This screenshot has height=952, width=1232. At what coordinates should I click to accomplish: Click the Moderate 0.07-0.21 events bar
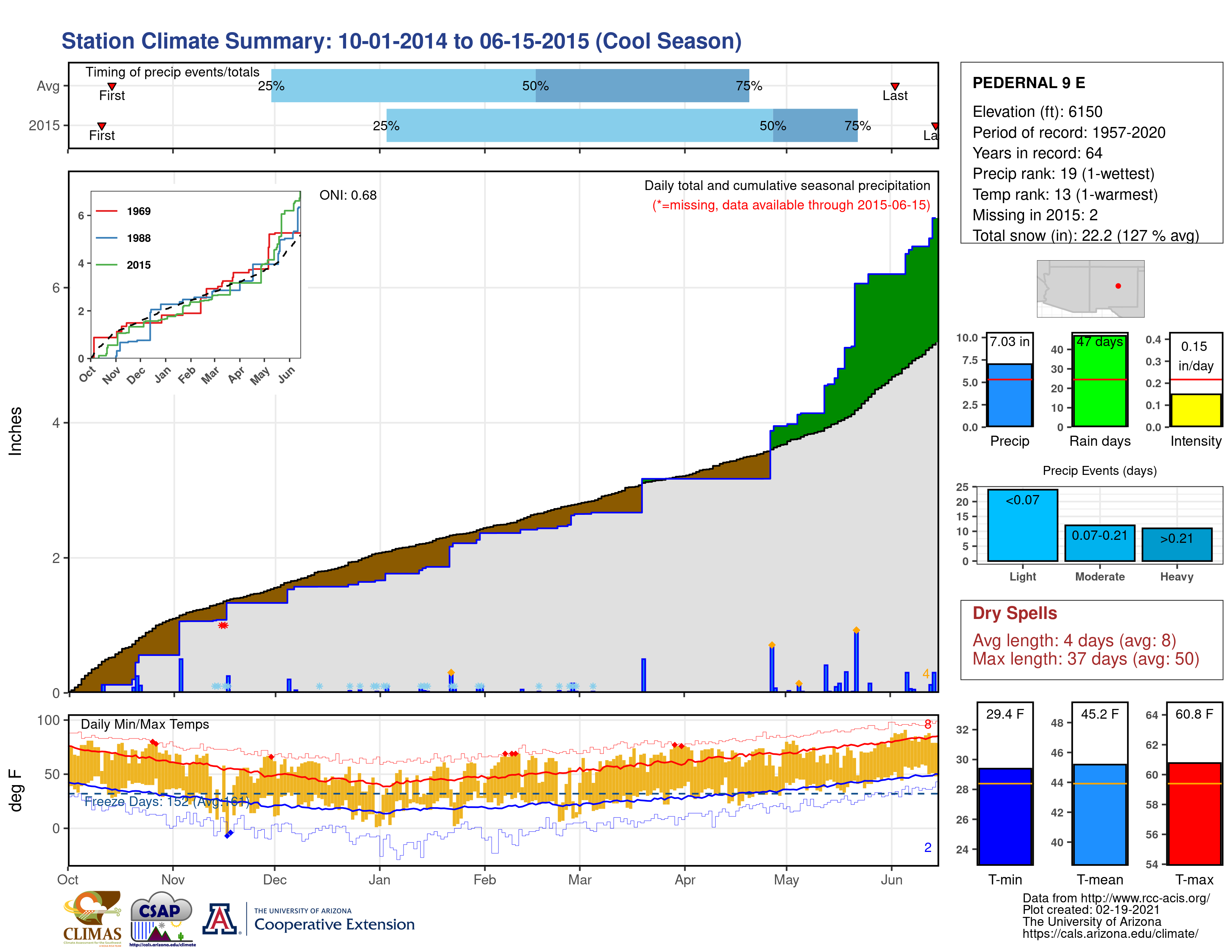(1100, 543)
